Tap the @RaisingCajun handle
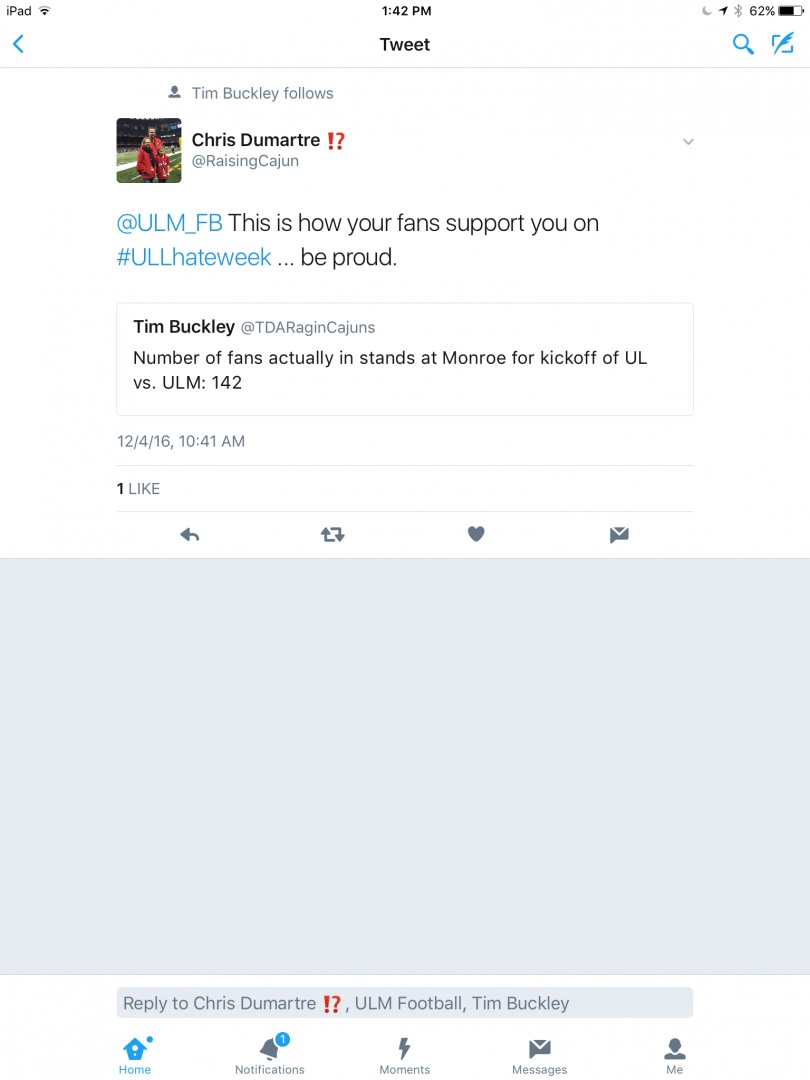This screenshot has width=810, height=1080. [x=245, y=161]
